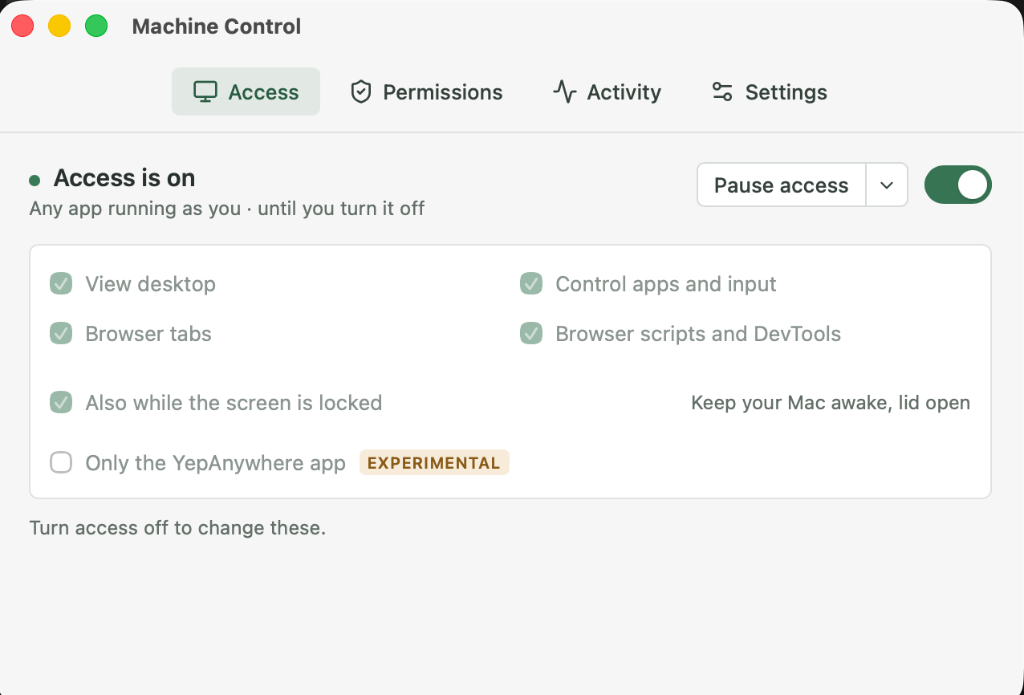Open the Activity tab
Screen dimensions: 1024x695
607,92
